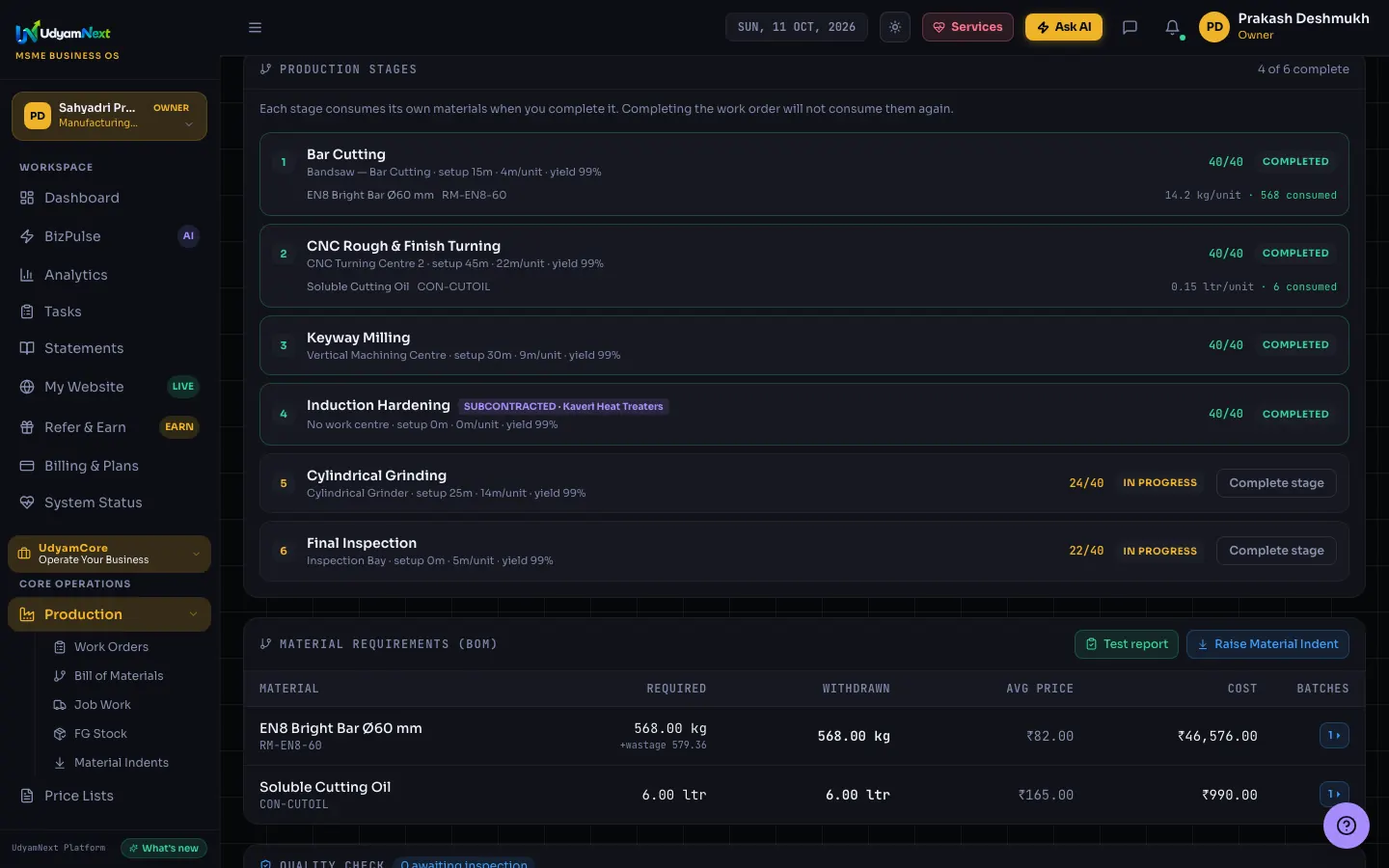Open the chat messages icon
The width and height of the screenshot is (1389, 868).
click(1130, 27)
